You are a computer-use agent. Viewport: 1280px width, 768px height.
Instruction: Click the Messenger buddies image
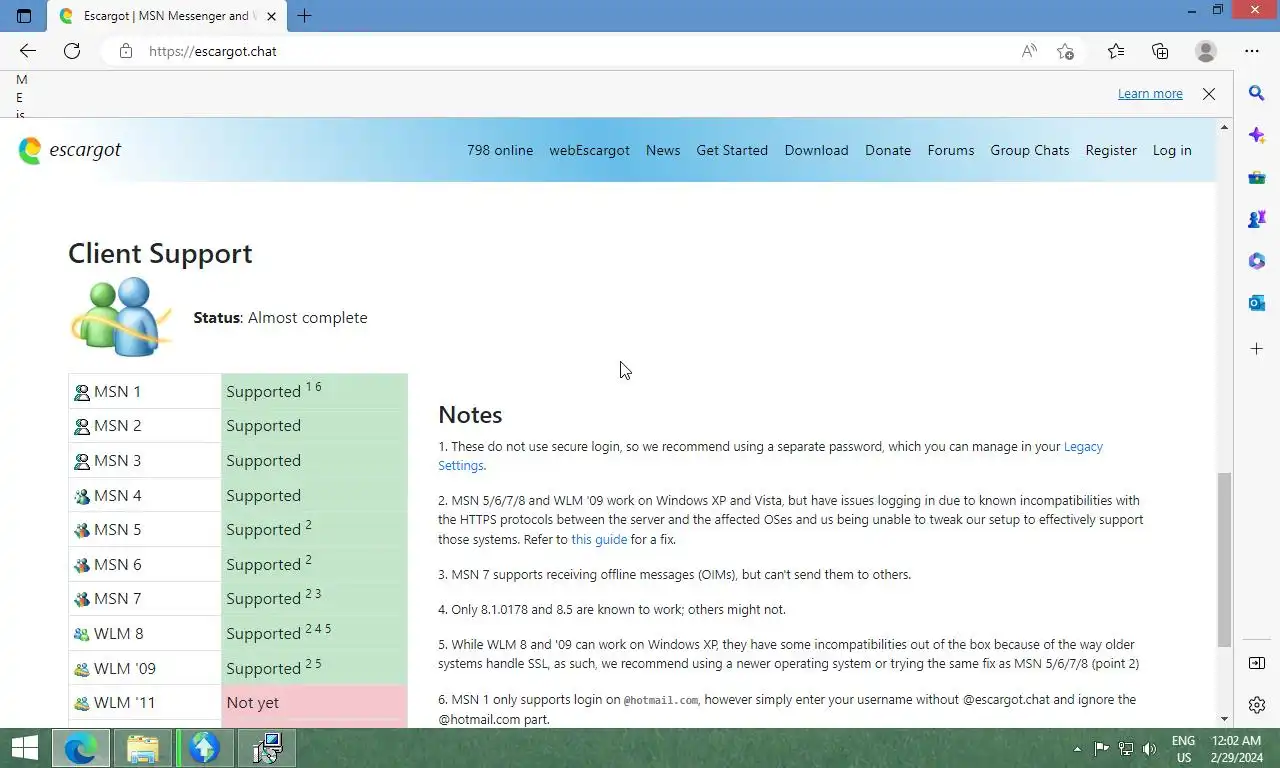point(122,317)
